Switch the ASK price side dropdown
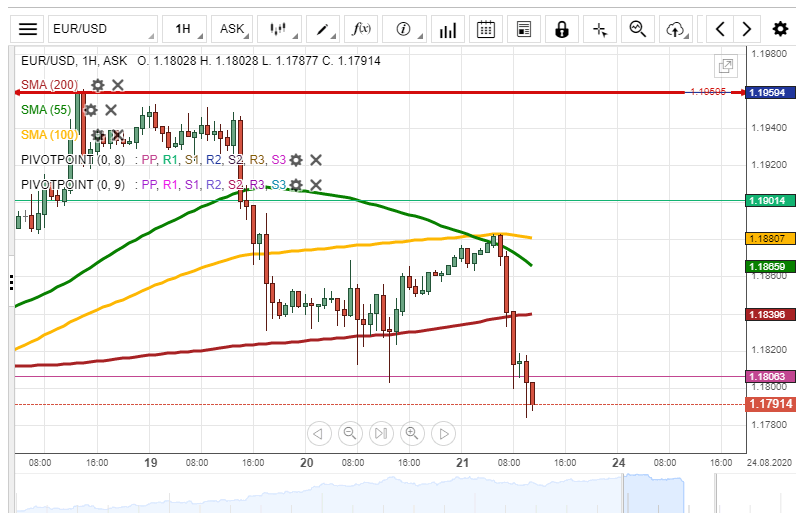This screenshot has width=802, height=520. (x=232, y=29)
